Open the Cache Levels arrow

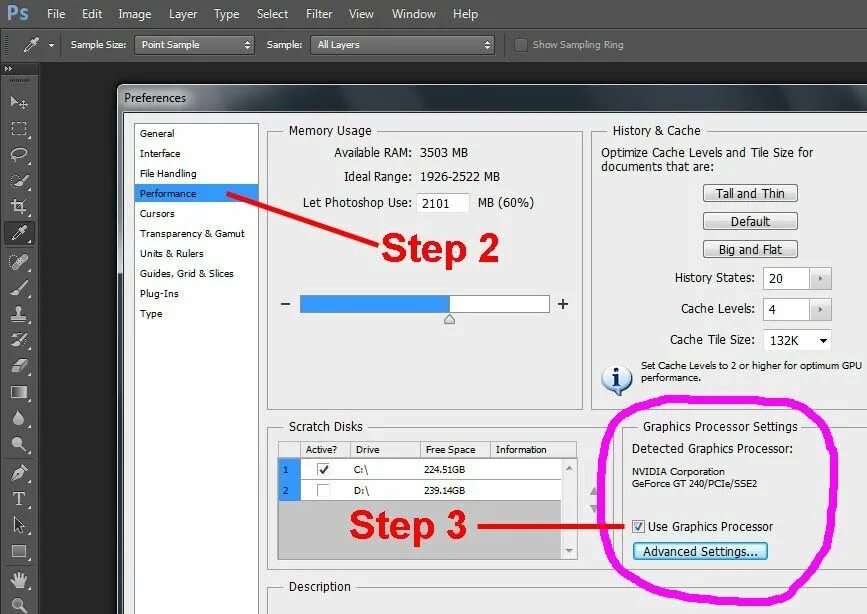pyautogui.click(x=821, y=310)
